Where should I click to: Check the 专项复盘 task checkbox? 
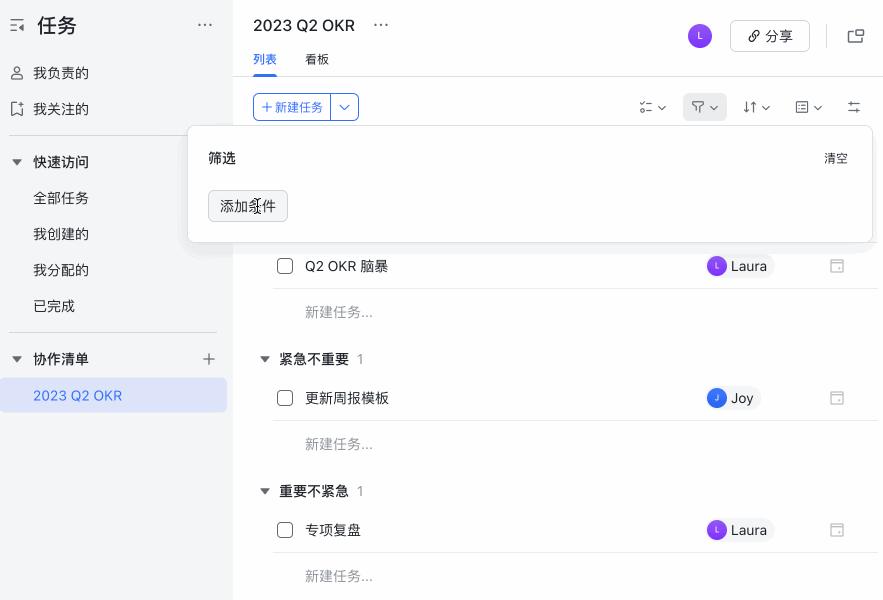click(285, 530)
